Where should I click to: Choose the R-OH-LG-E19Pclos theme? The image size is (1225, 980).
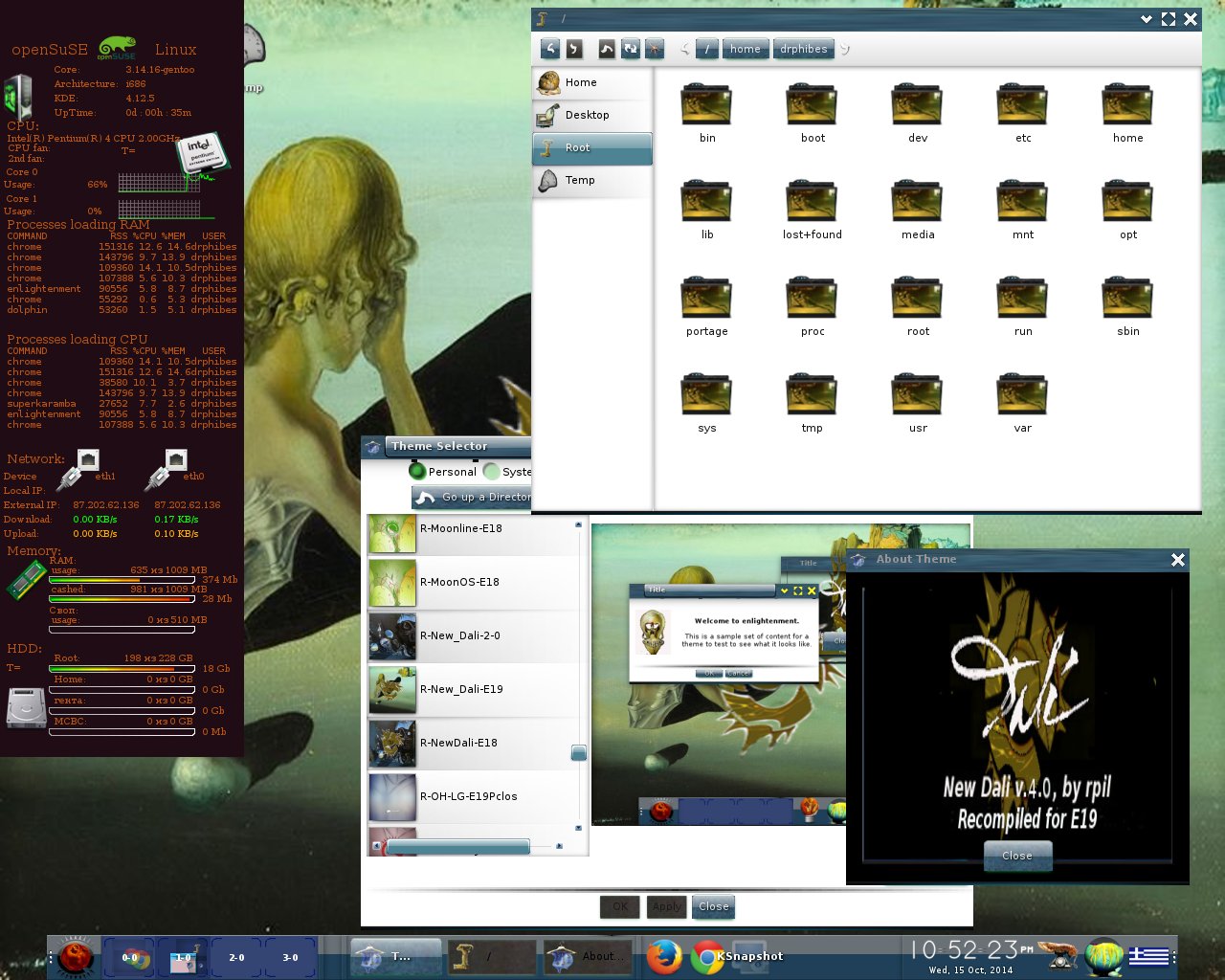tap(473, 797)
